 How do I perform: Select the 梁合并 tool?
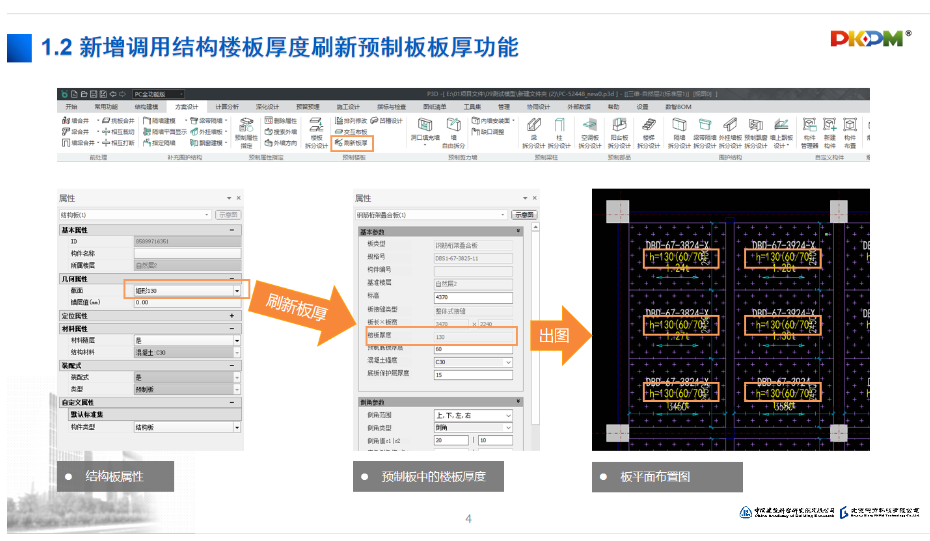pos(75,132)
